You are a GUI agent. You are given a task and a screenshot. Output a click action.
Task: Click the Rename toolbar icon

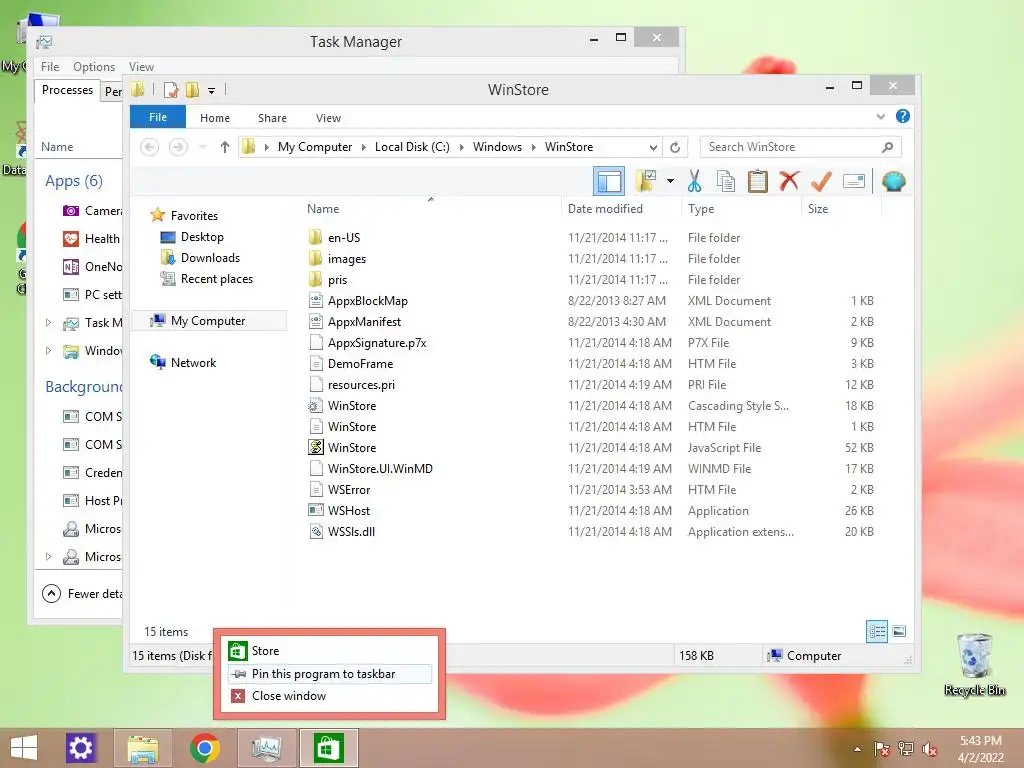(x=854, y=181)
